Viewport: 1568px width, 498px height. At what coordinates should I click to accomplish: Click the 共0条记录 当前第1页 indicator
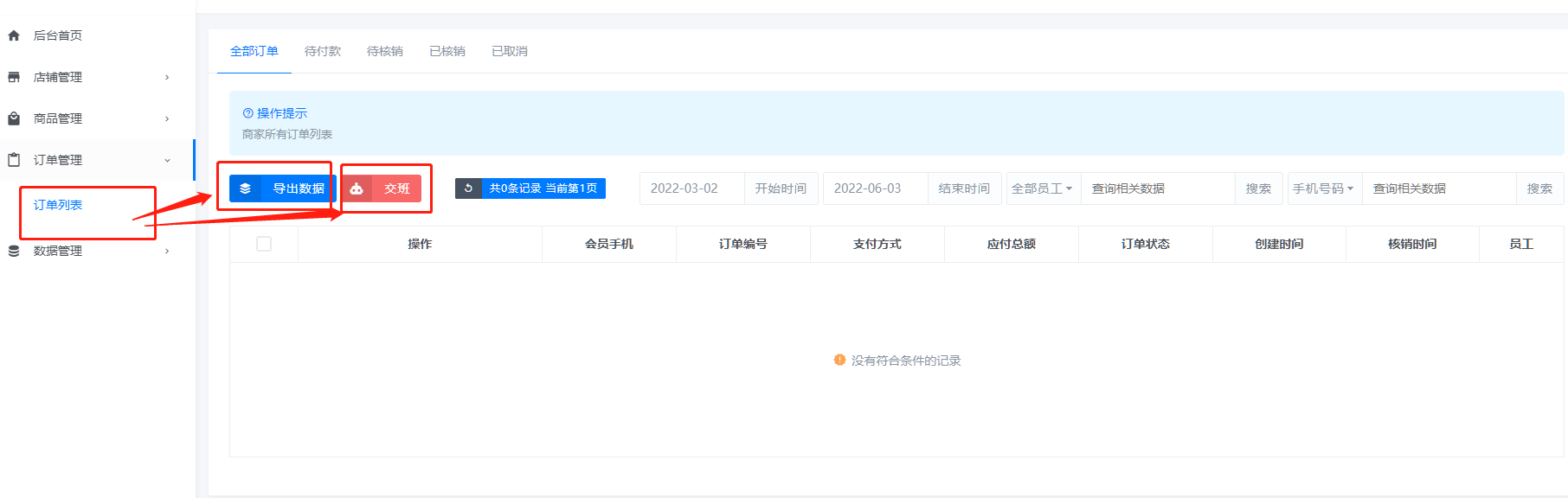tap(543, 188)
